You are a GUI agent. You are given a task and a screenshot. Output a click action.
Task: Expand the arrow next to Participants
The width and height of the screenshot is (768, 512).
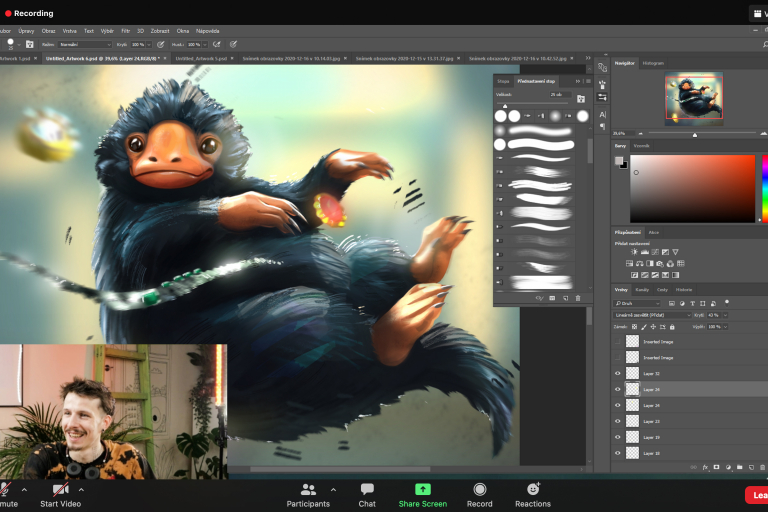(x=333, y=490)
